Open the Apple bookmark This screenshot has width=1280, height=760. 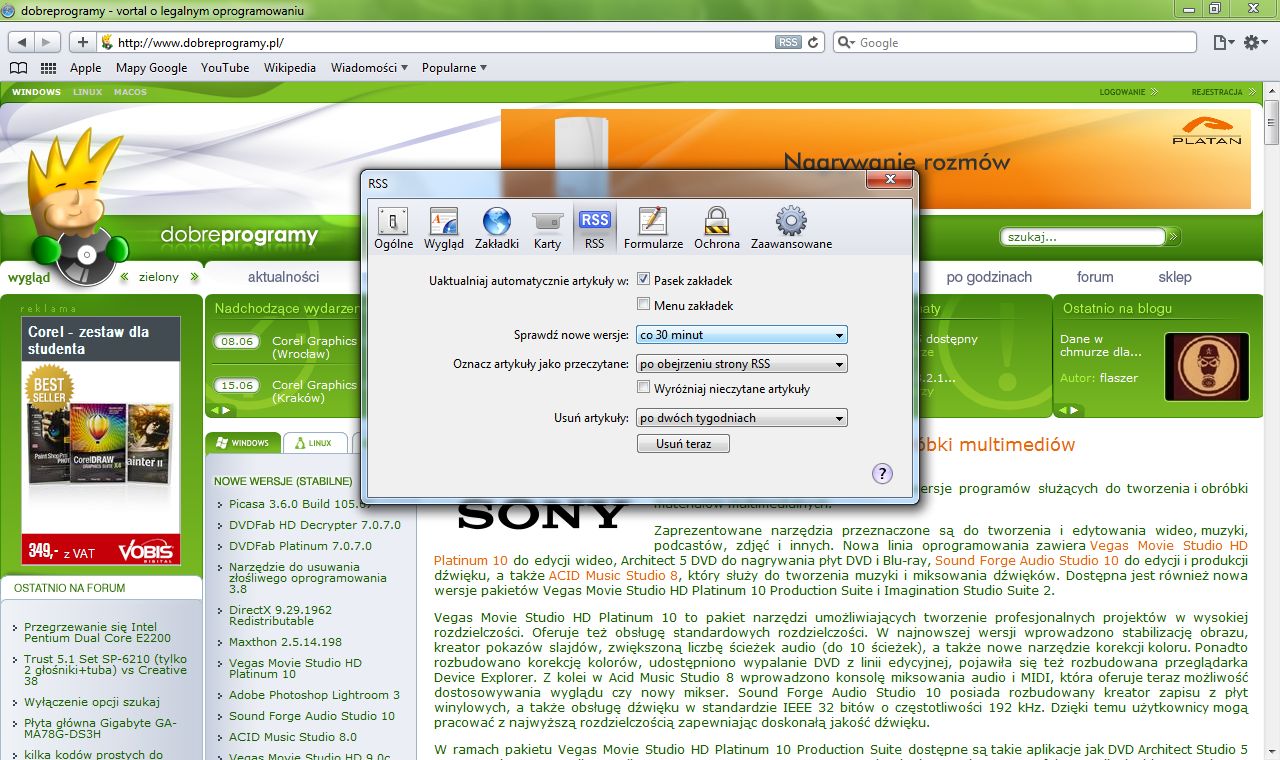click(x=85, y=68)
